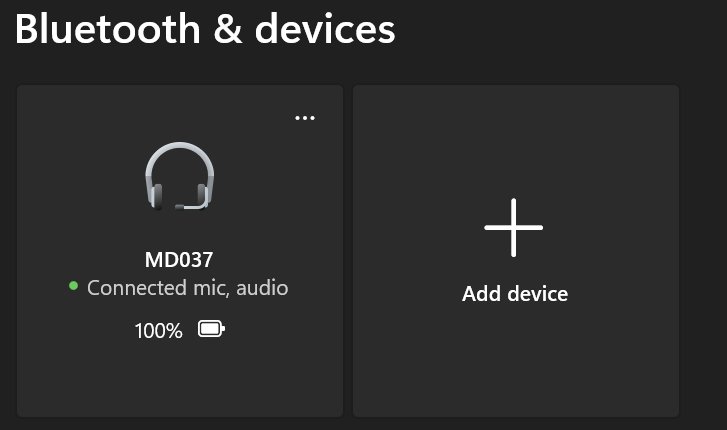Click the MD037 headset icon

point(179,176)
